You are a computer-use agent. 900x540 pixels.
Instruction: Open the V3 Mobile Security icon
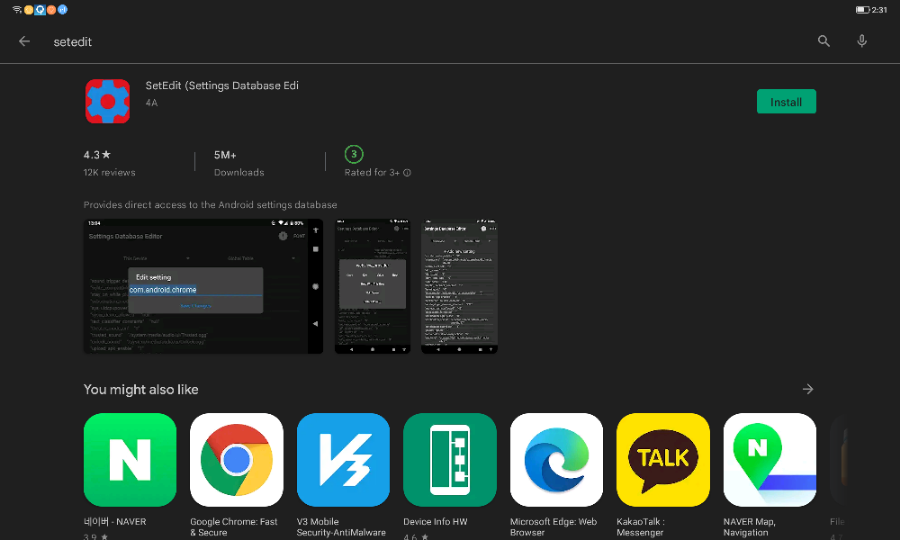coord(343,460)
